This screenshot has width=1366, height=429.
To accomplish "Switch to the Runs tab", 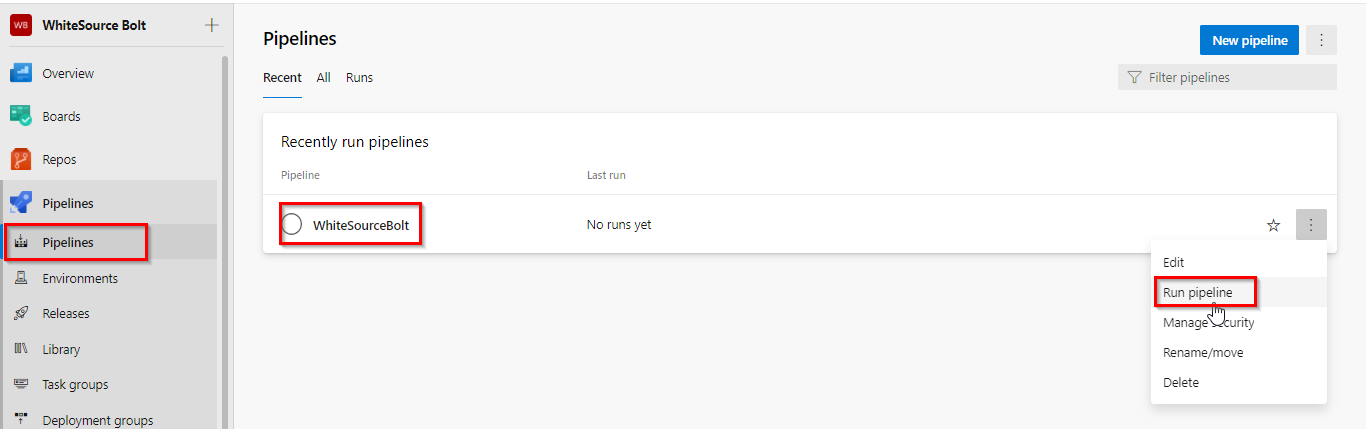I will [x=359, y=77].
